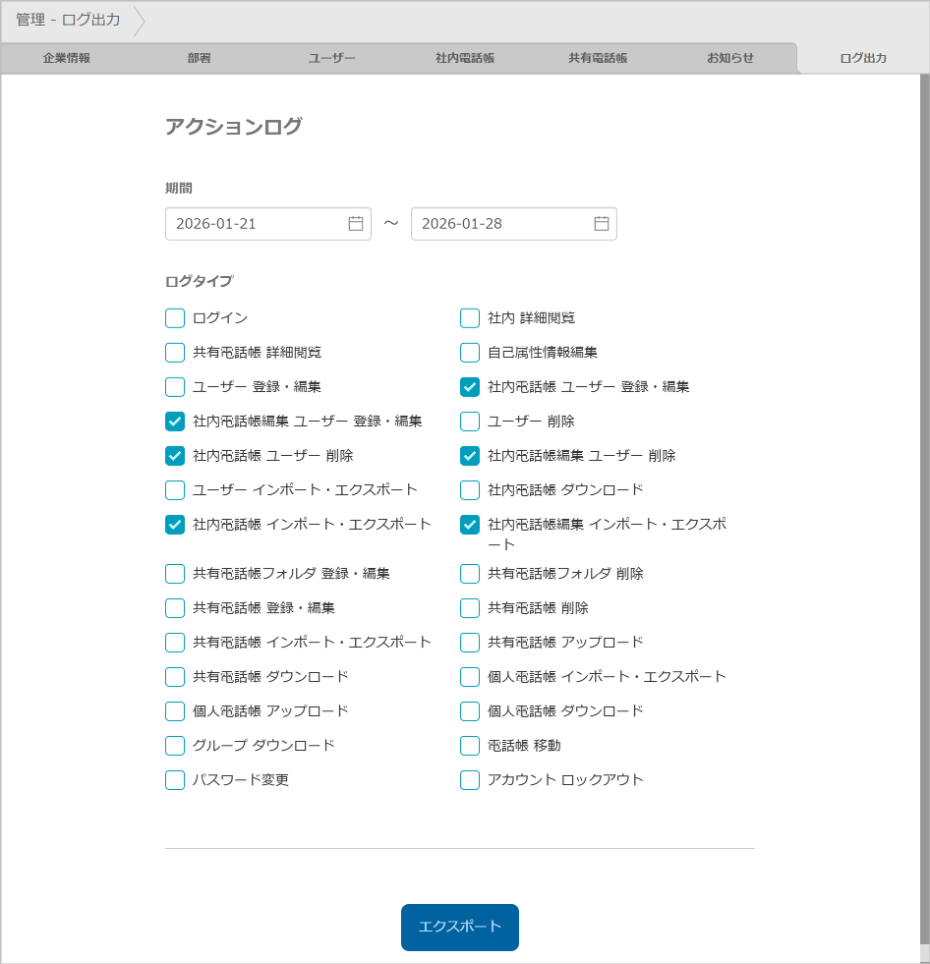Open the end date calendar icon
Screen dimensions: 930x964
point(601,224)
